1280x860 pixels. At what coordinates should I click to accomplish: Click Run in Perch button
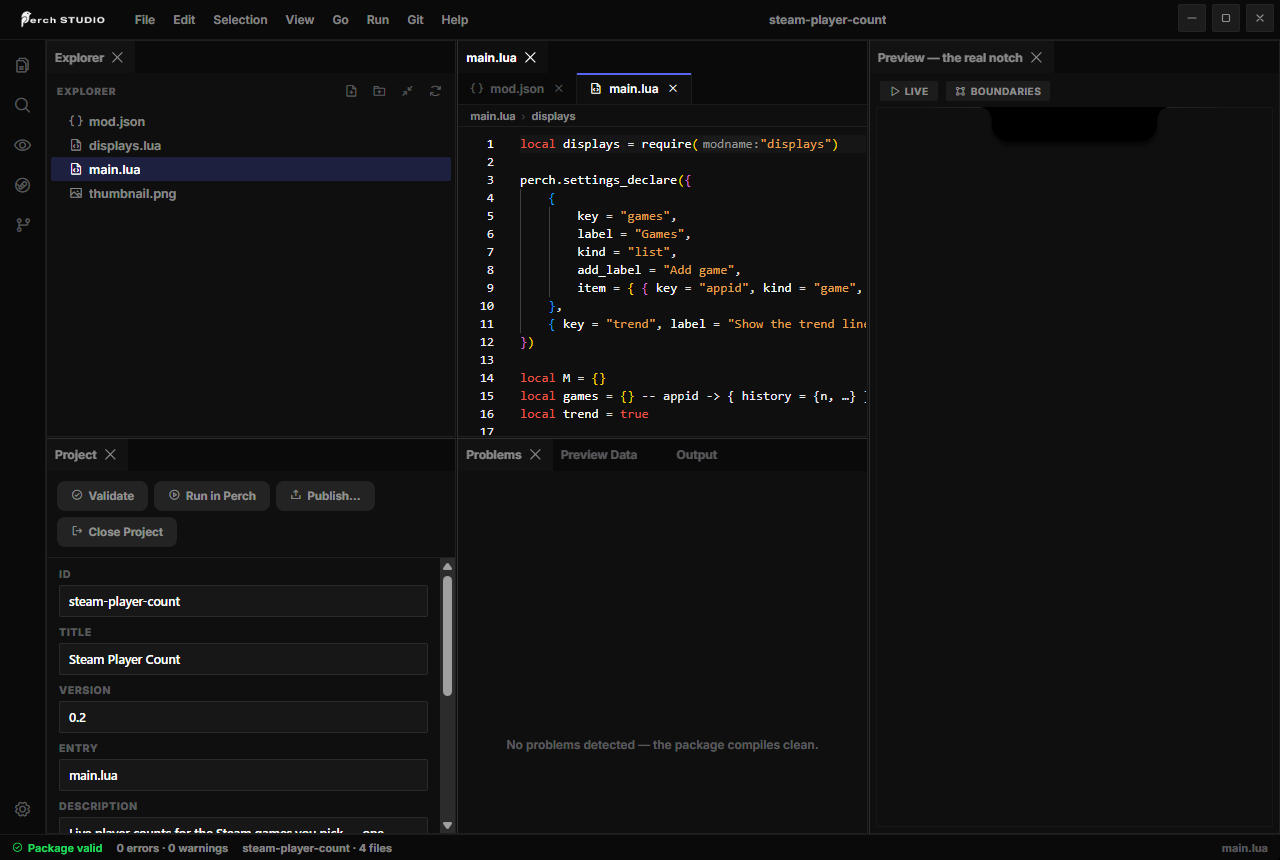pyautogui.click(x=212, y=496)
